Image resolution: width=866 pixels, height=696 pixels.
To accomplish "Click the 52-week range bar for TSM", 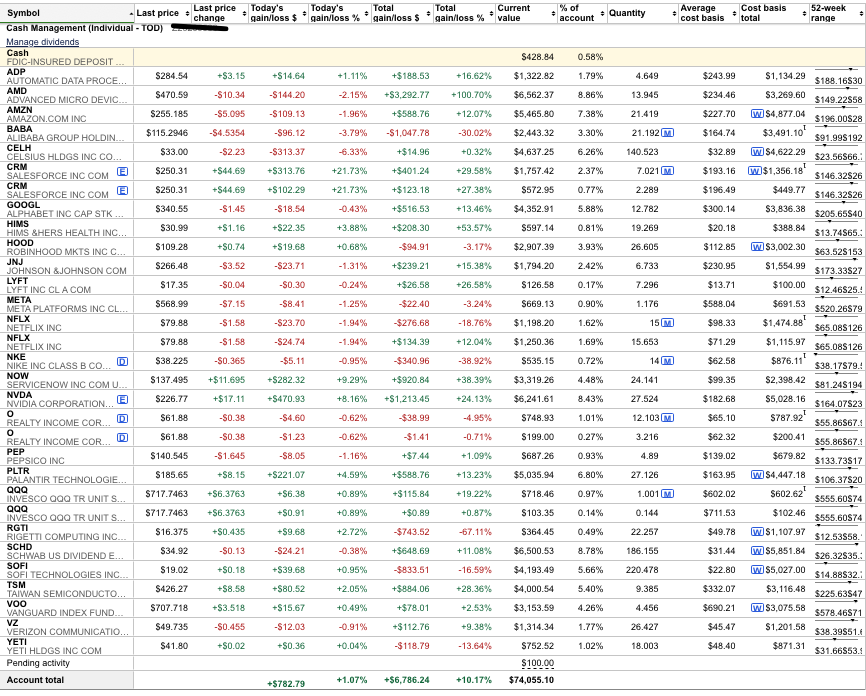I will 838,582.
